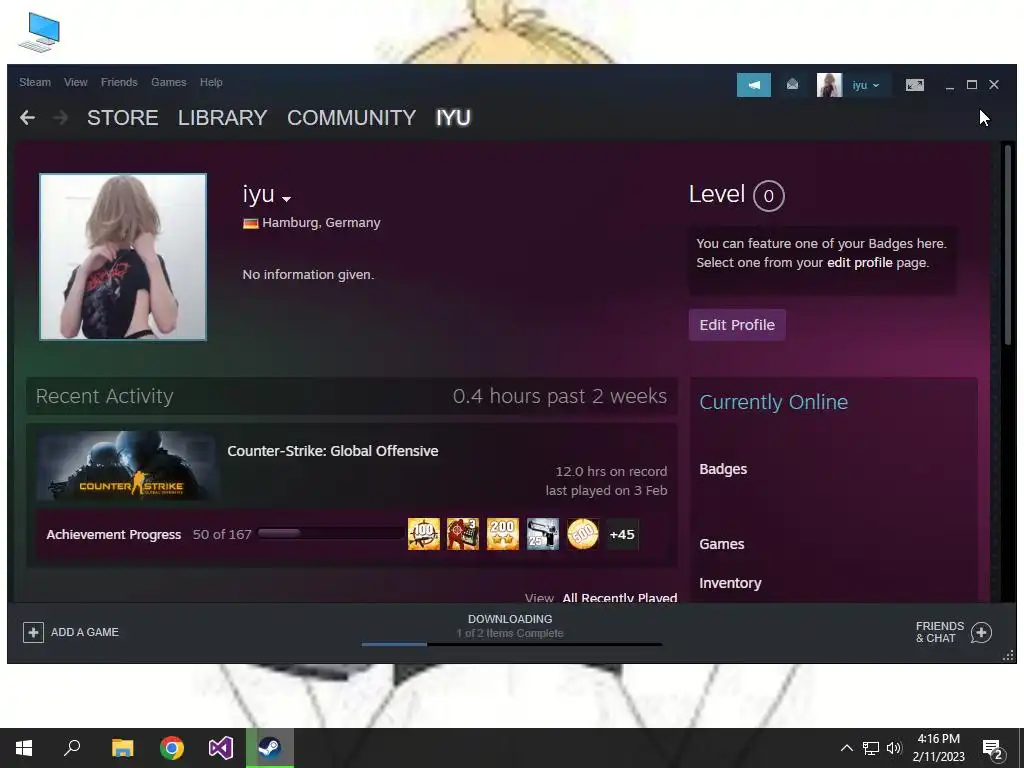This screenshot has height=768, width=1024.
Task: Click the Steam announcements megaphone icon
Action: pos(754,85)
